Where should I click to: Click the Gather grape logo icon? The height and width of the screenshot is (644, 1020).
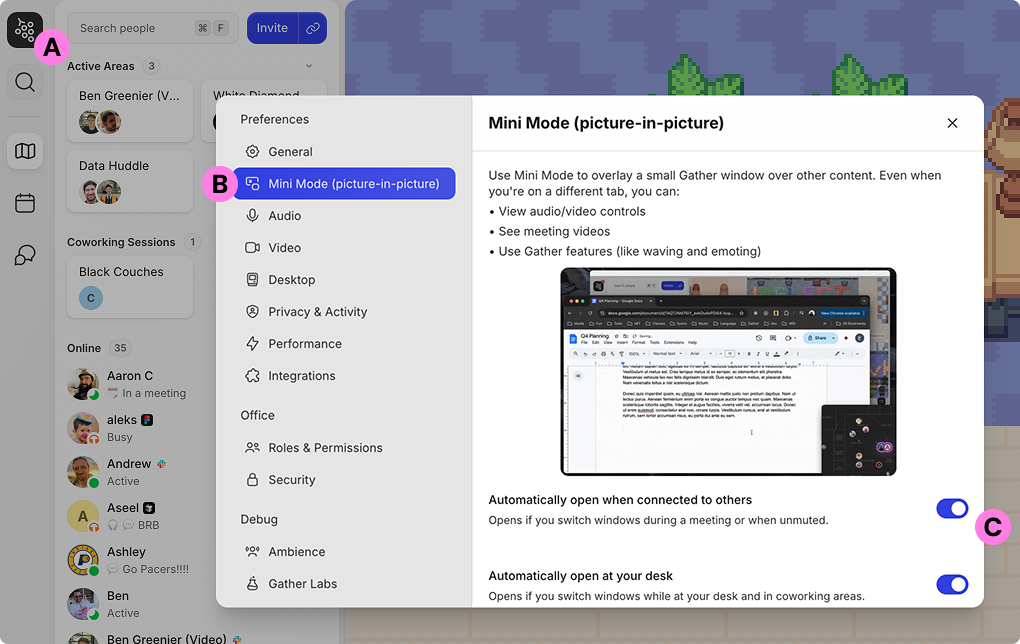coord(25,30)
